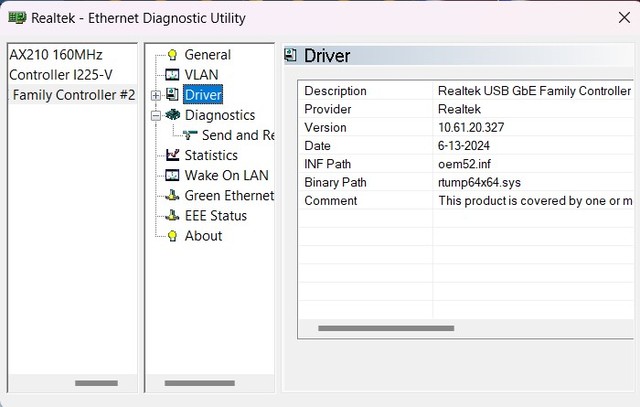The width and height of the screenshot is (640, 407).
Task: Click the Comment row label
Action: tap(331, 200)
